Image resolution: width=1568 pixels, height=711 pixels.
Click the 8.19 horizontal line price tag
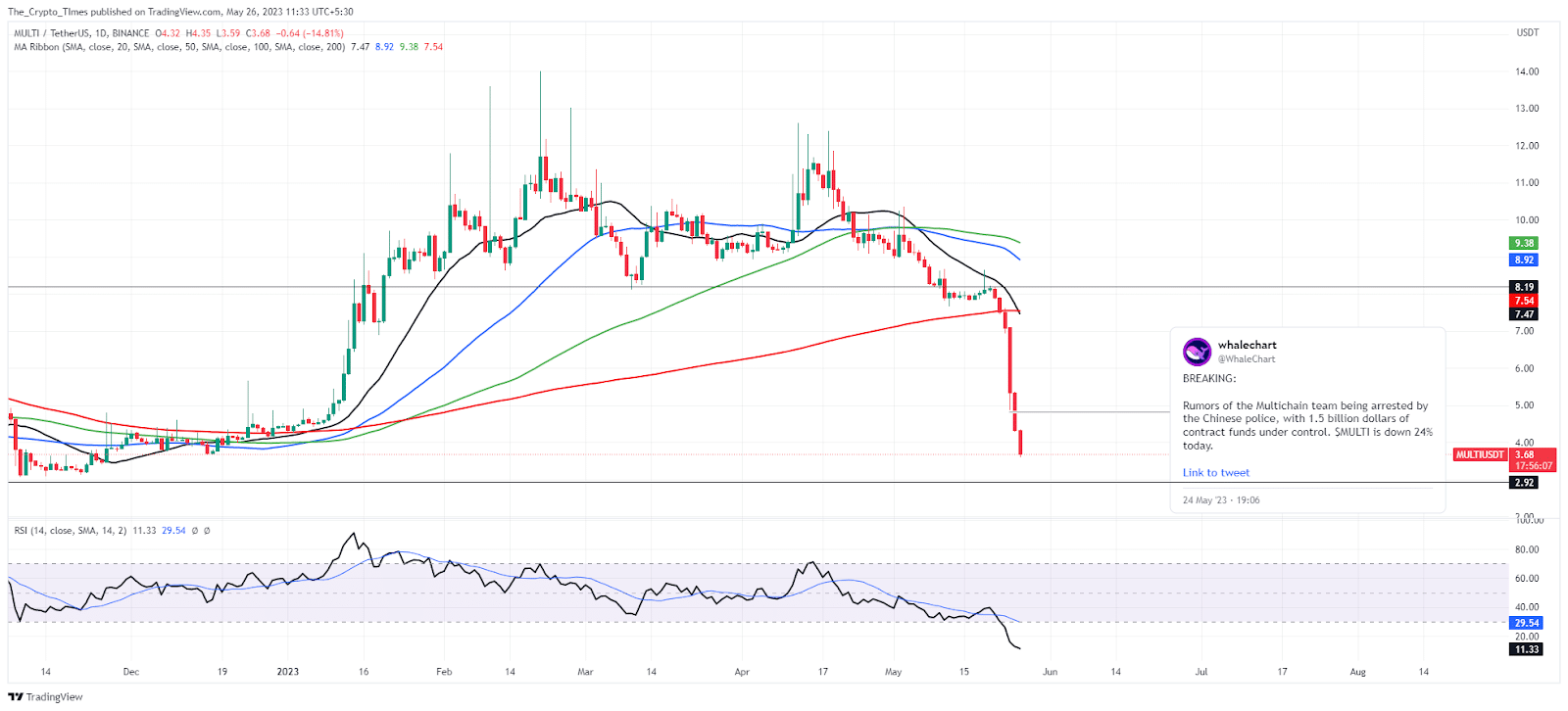tap(1525, 288)
